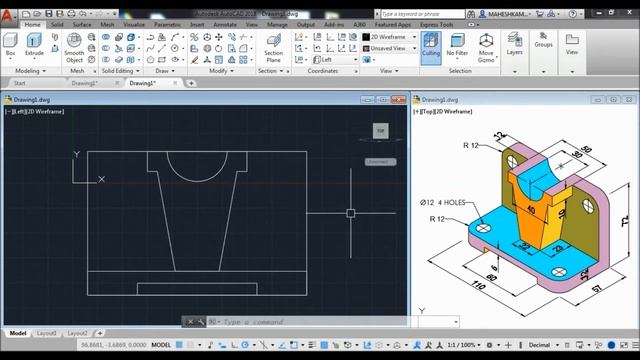Select the Rotate tool in Modify panel
Screen dimensions: 640x360
pyautogui.click(x=219, y=49)
